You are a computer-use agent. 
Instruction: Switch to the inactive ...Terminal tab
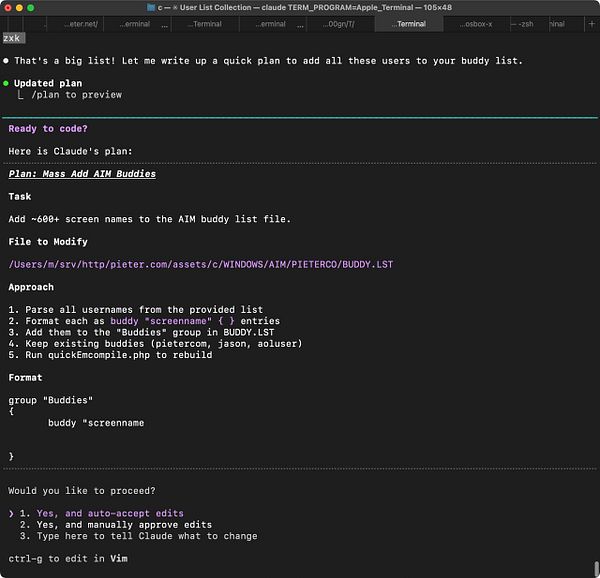[205, 24]
